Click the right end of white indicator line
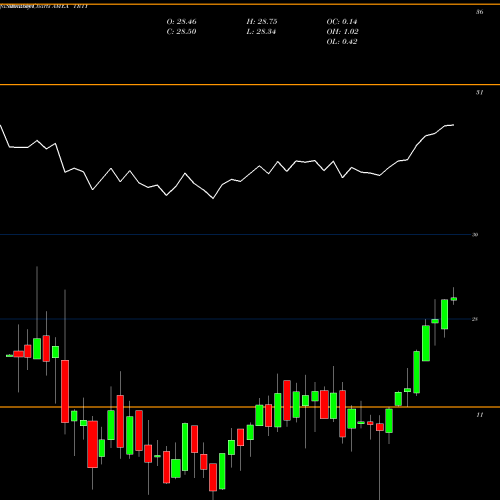Image resolution: width=500 pixels, height=500 pixels. click(453, 125)
